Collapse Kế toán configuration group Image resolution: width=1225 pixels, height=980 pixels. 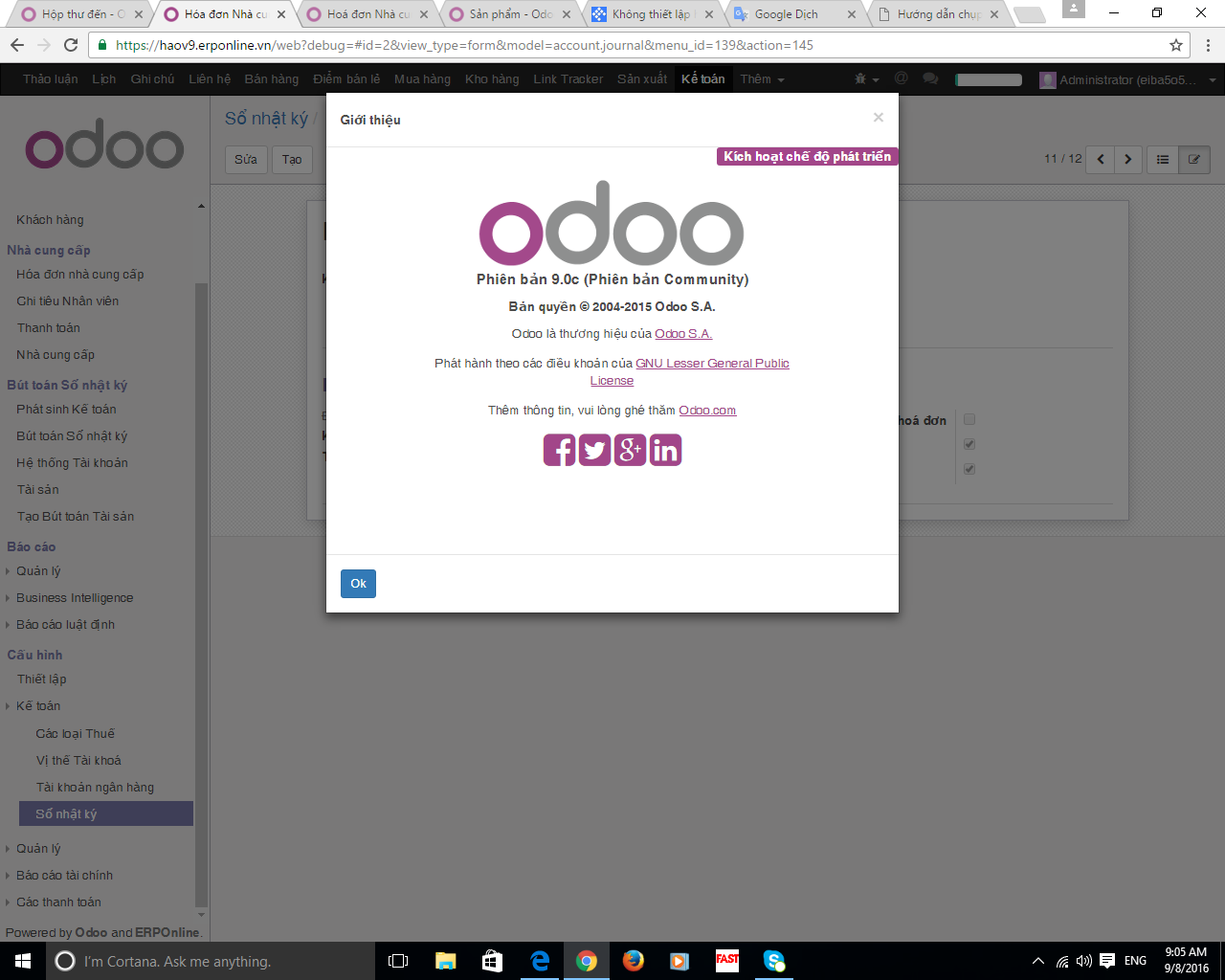click(38, 706)
